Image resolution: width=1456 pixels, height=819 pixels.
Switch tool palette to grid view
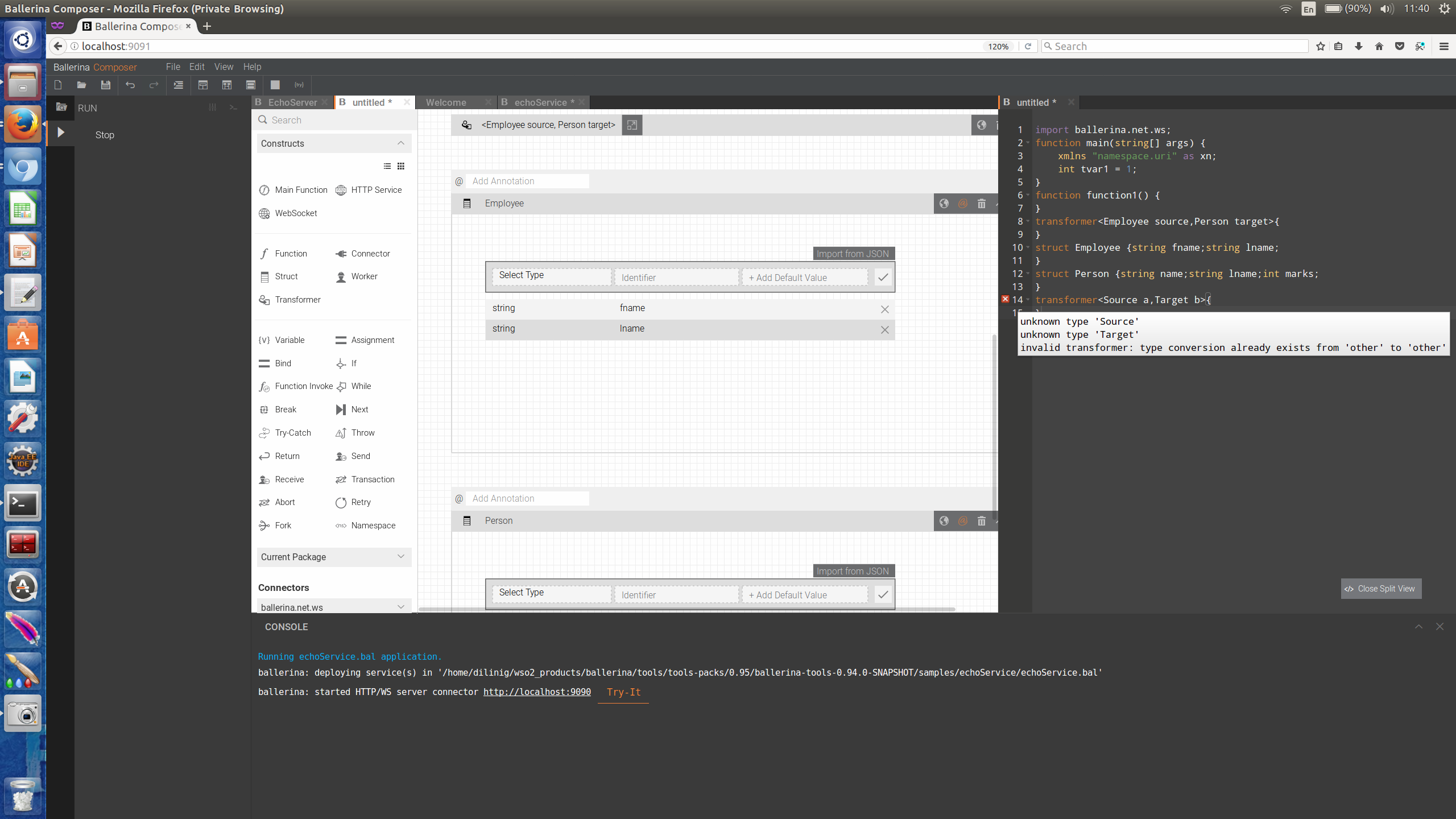pos(401,166)
